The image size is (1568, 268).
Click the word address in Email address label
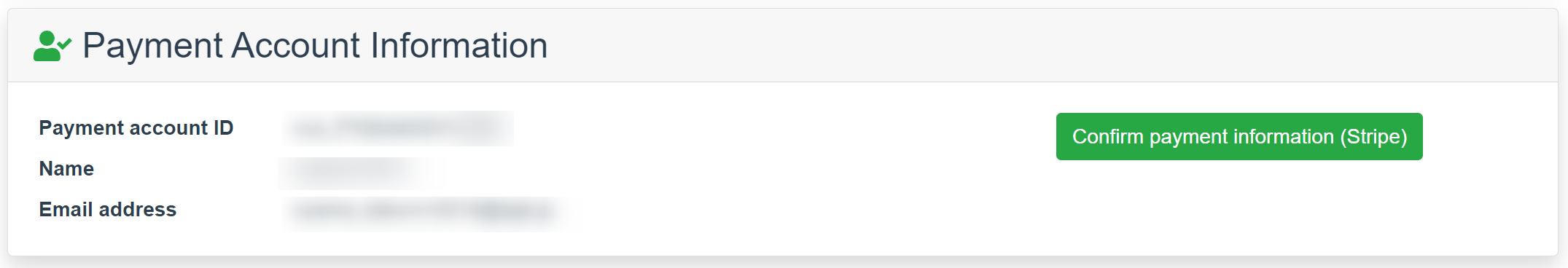pyautogui.click(x=138, y=210)
